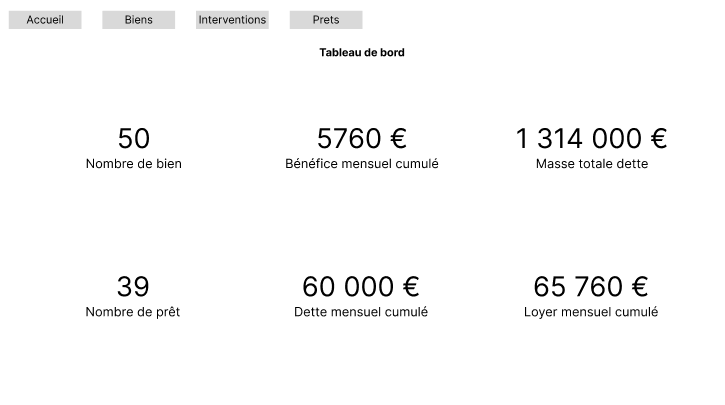The height and width of the screenshot is (405, 725).
Task: Select the Loyer mensuel cumulé label
Action: click(591, 312)
